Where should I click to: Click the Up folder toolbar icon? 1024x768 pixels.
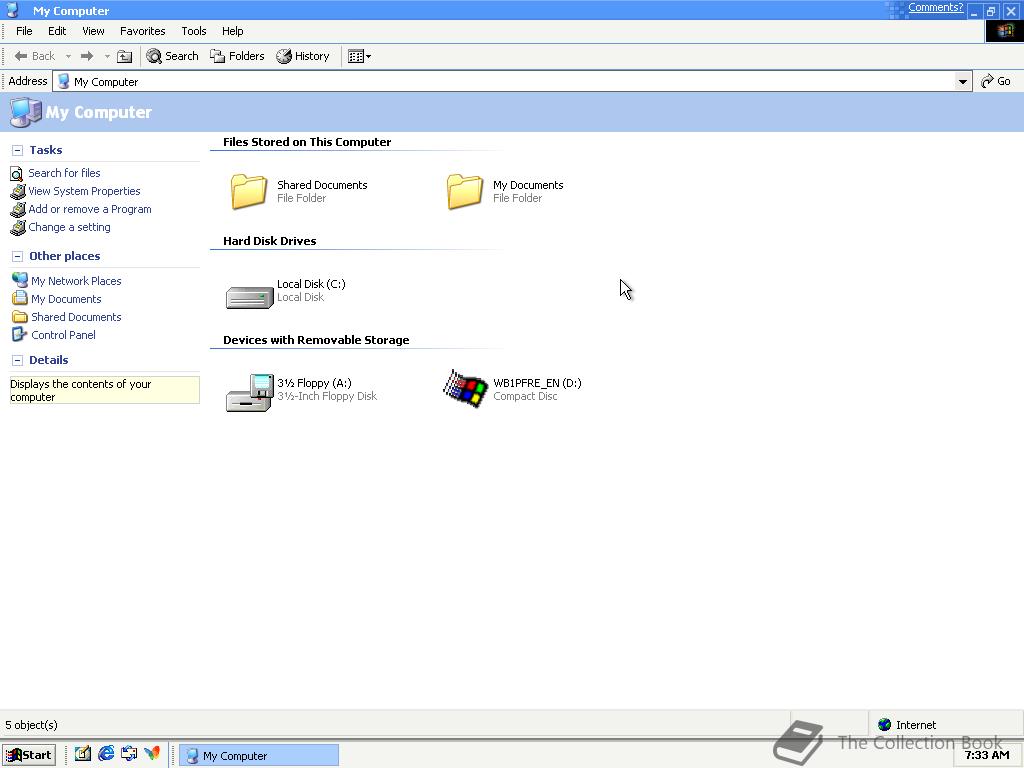[124, 56]
